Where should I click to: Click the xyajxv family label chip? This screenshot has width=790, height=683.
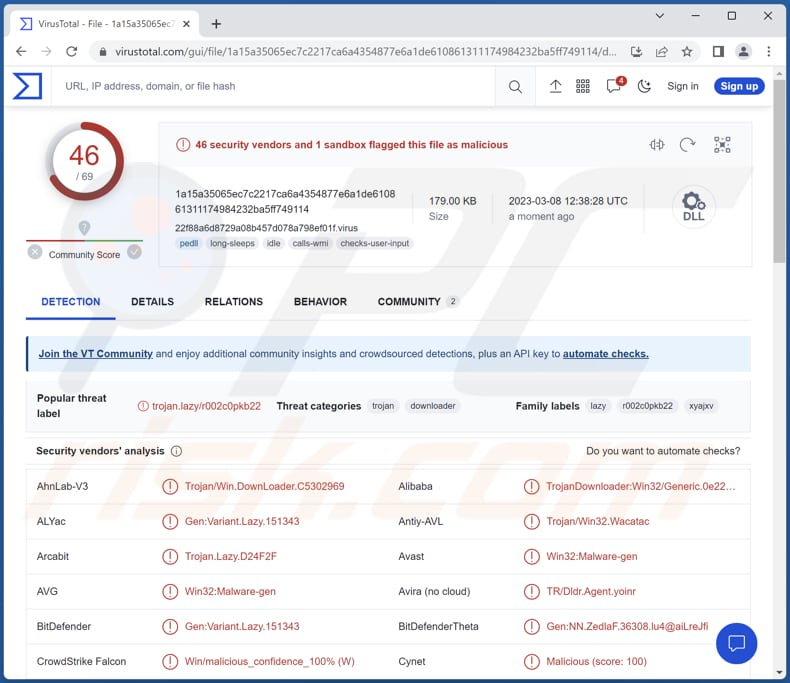pos(701,406)
